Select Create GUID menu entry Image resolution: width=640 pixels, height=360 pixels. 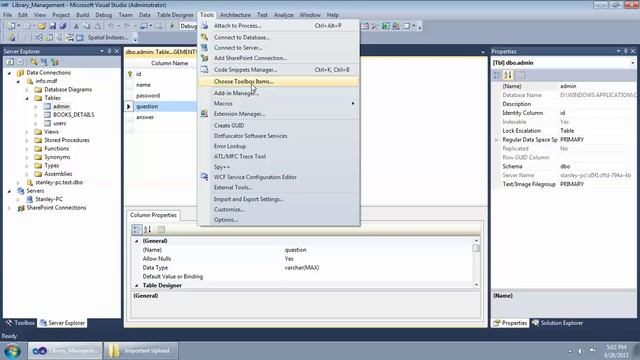coord(279,126)
